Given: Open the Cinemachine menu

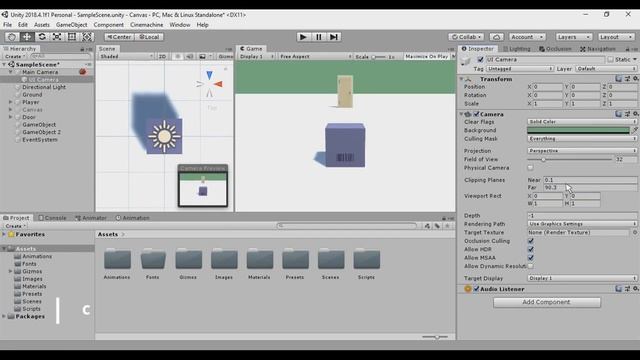Looking at the screenshot, I should coord(147,25).
